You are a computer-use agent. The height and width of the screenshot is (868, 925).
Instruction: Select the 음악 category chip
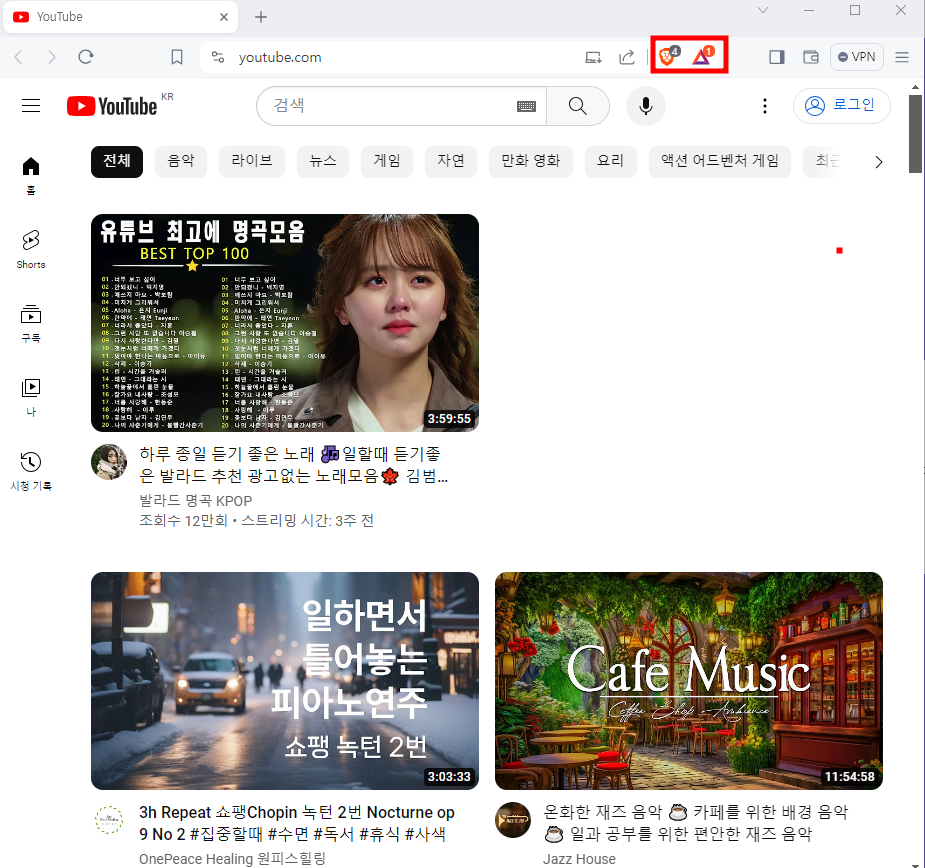coord(180,161)
